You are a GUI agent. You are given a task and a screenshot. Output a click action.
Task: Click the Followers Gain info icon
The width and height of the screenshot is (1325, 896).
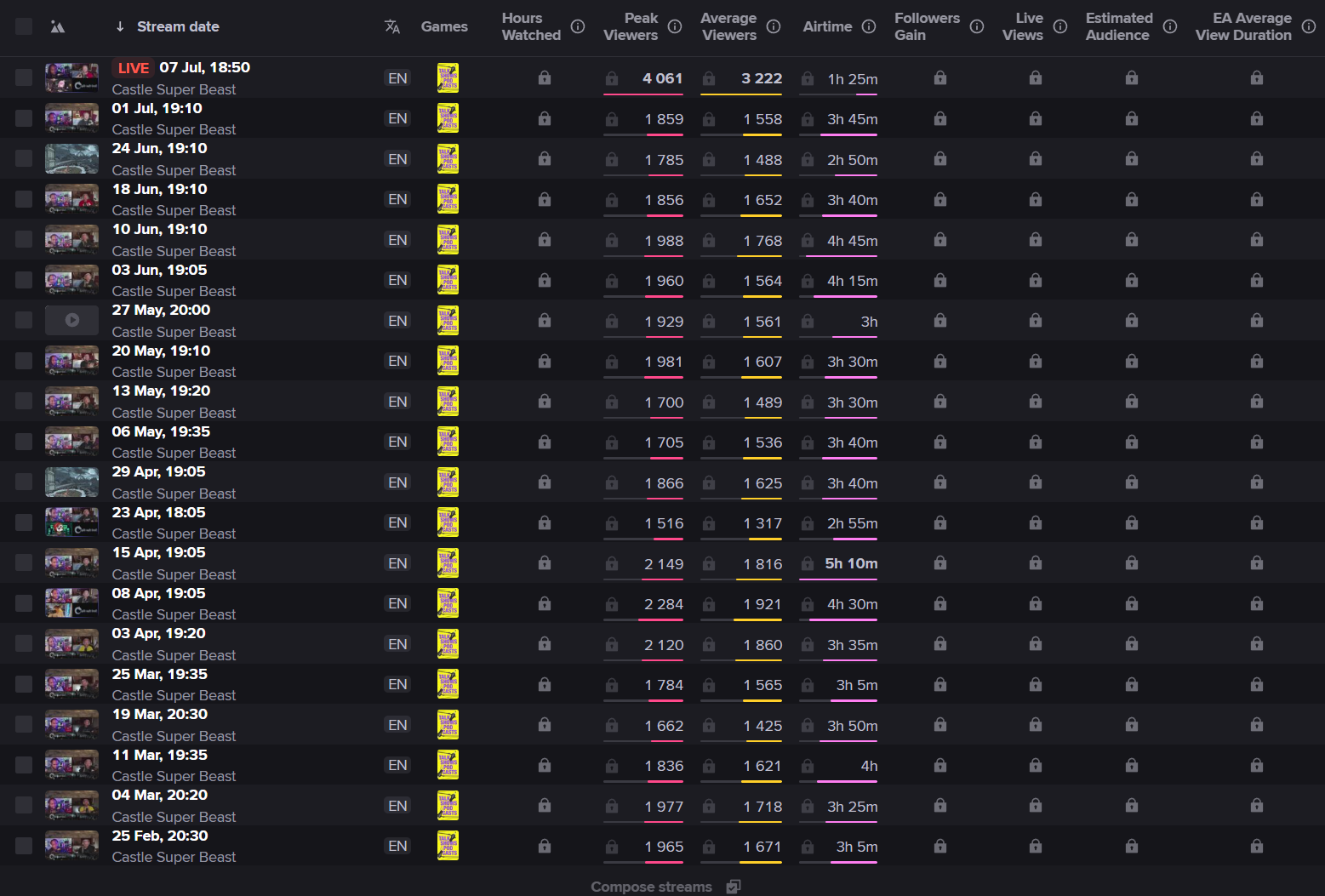(977, 26)
